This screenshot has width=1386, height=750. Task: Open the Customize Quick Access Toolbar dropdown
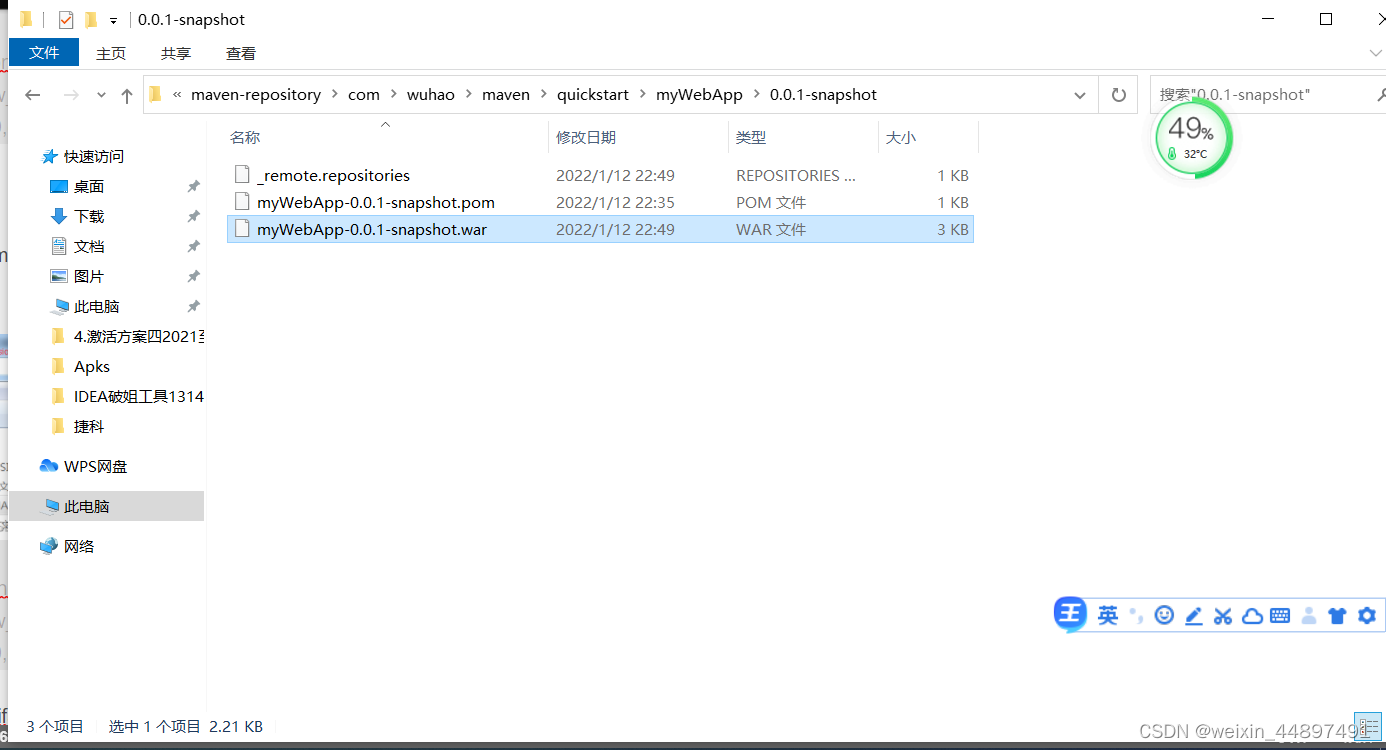coord(113,20)
